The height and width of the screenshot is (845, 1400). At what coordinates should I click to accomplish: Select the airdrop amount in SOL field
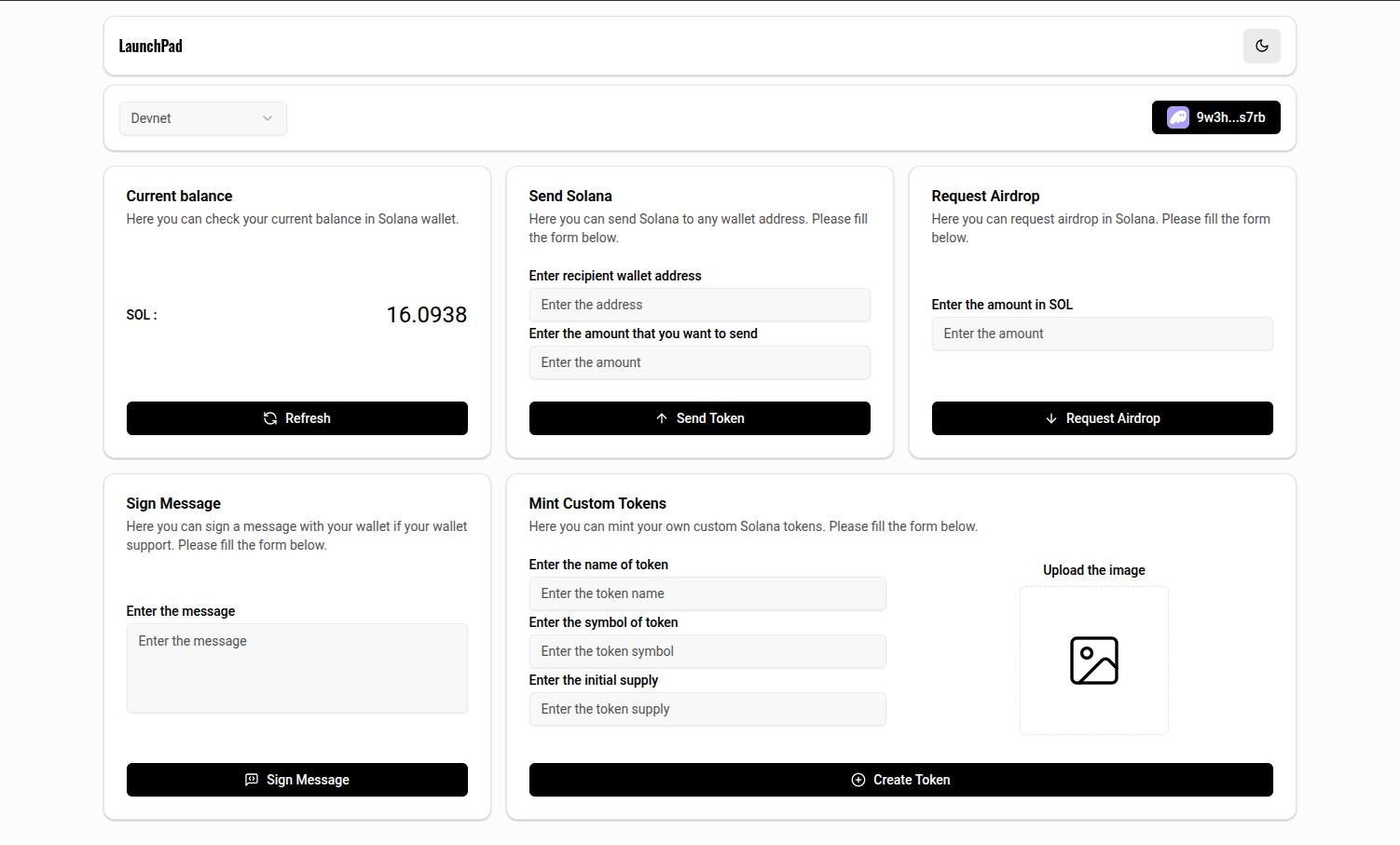coord(1102,334)
